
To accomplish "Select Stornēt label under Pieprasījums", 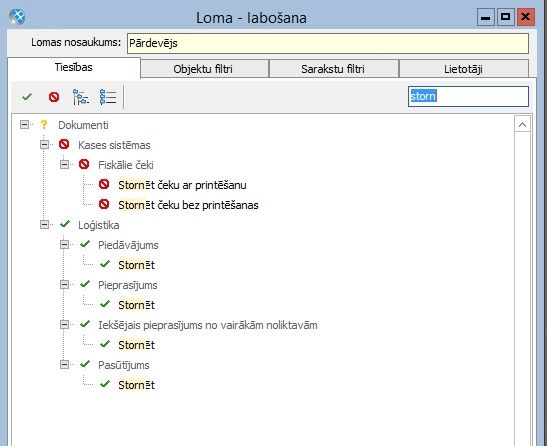I will 136,305.
